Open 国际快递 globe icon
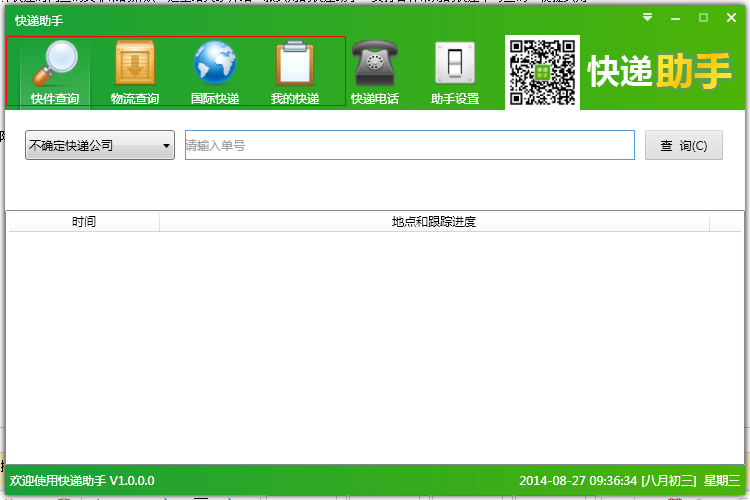750x500 pixels. [x=215, y=63]
